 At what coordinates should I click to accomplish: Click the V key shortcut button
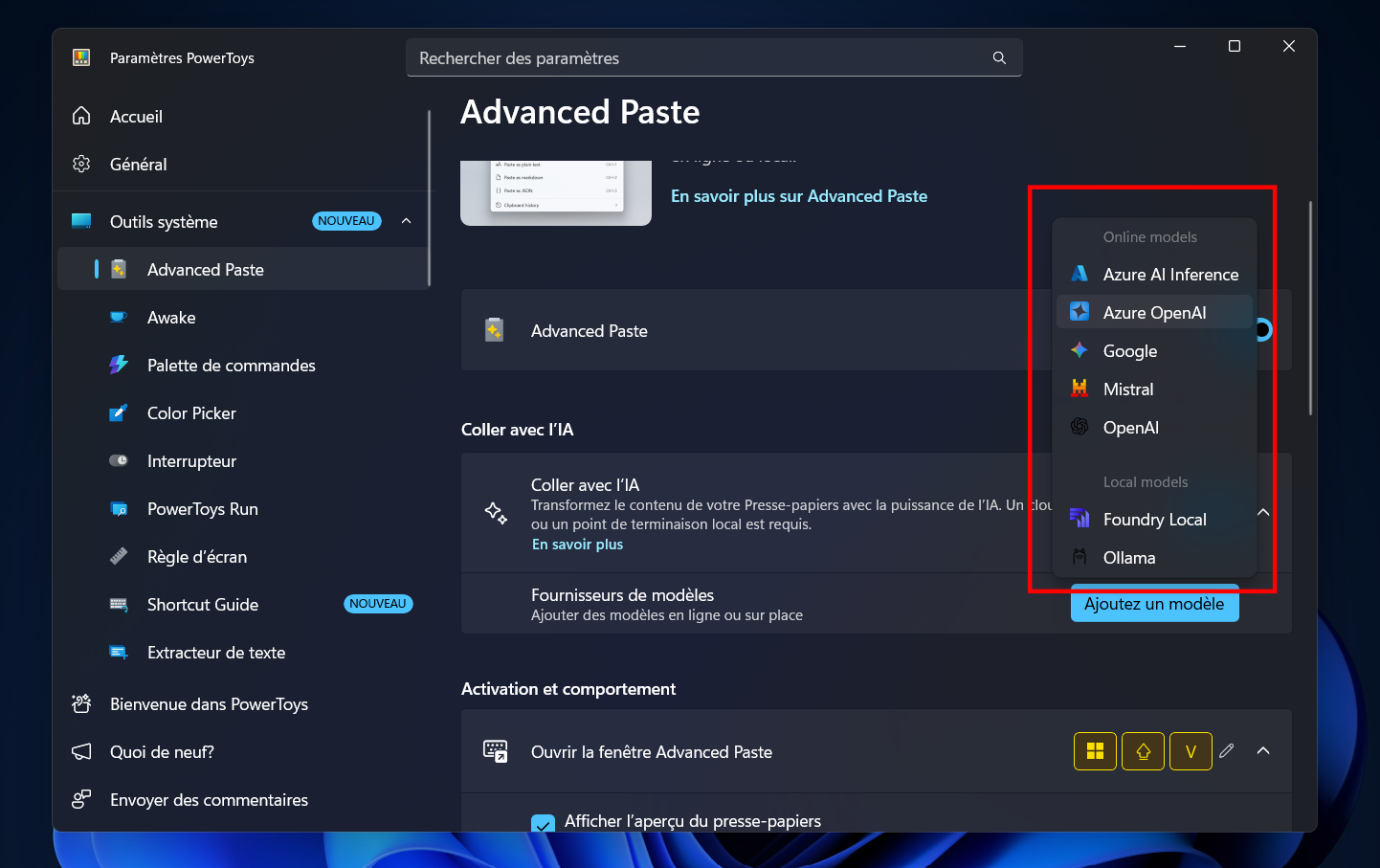pyautogui.click(x=1191, y=751)
